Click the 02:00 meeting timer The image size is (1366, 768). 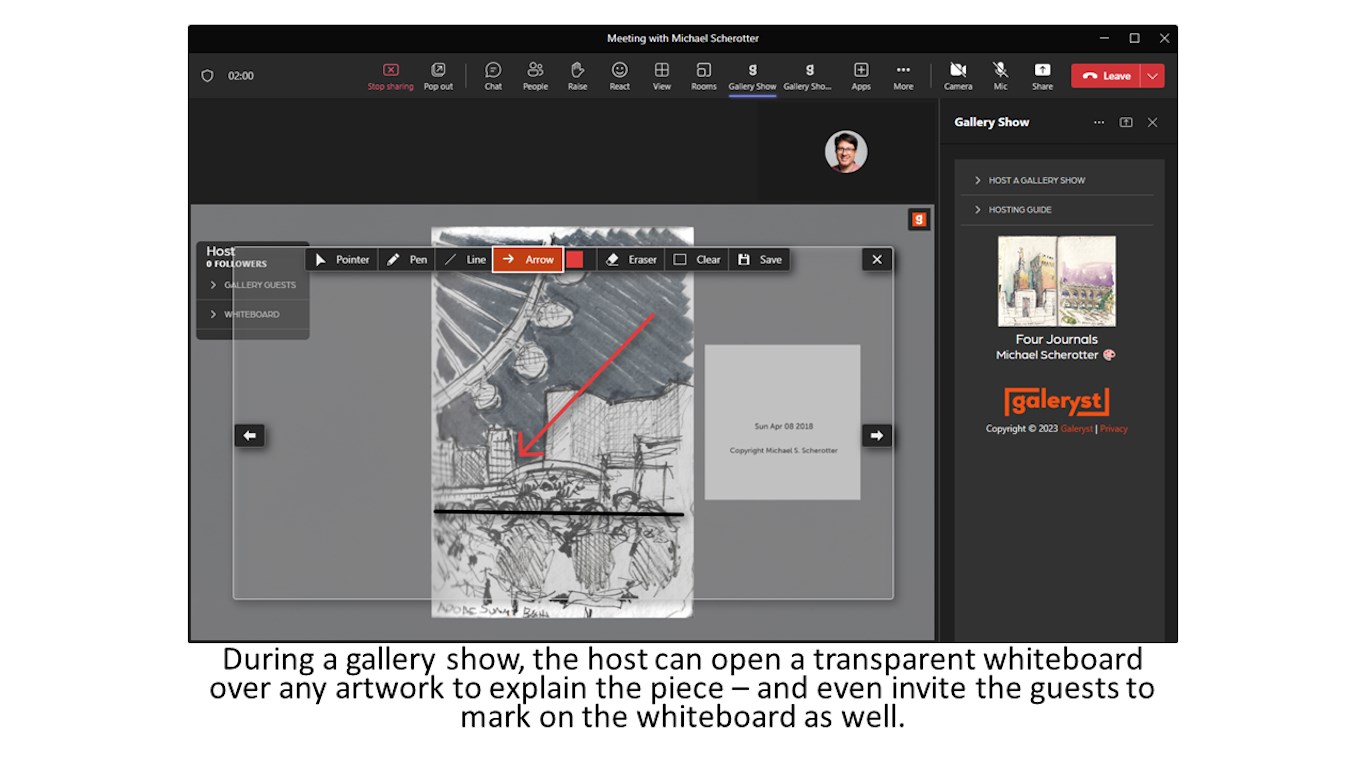(x=241, y=76)
